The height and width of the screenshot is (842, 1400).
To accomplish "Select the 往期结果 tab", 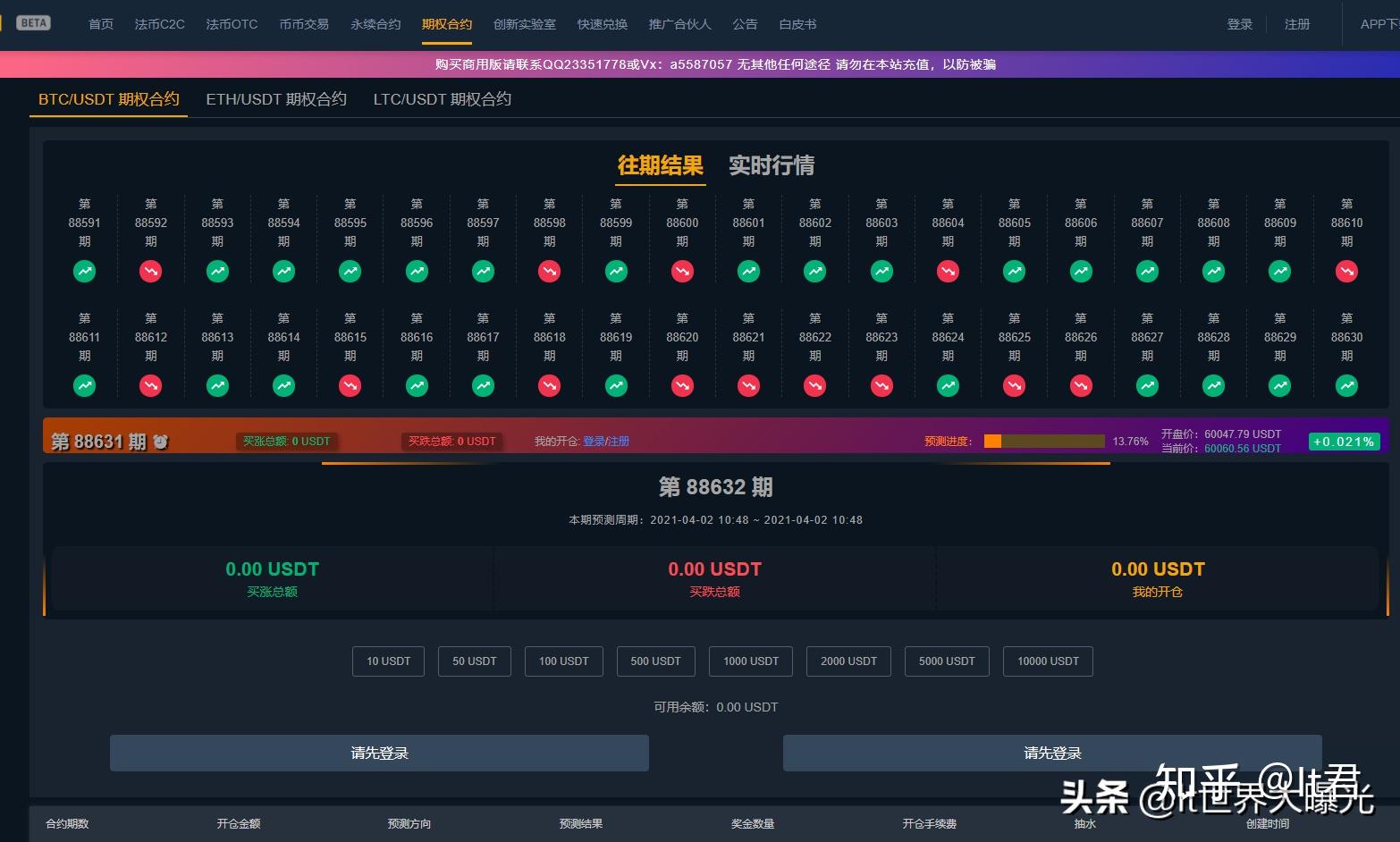I will click(x=661, y=165).
